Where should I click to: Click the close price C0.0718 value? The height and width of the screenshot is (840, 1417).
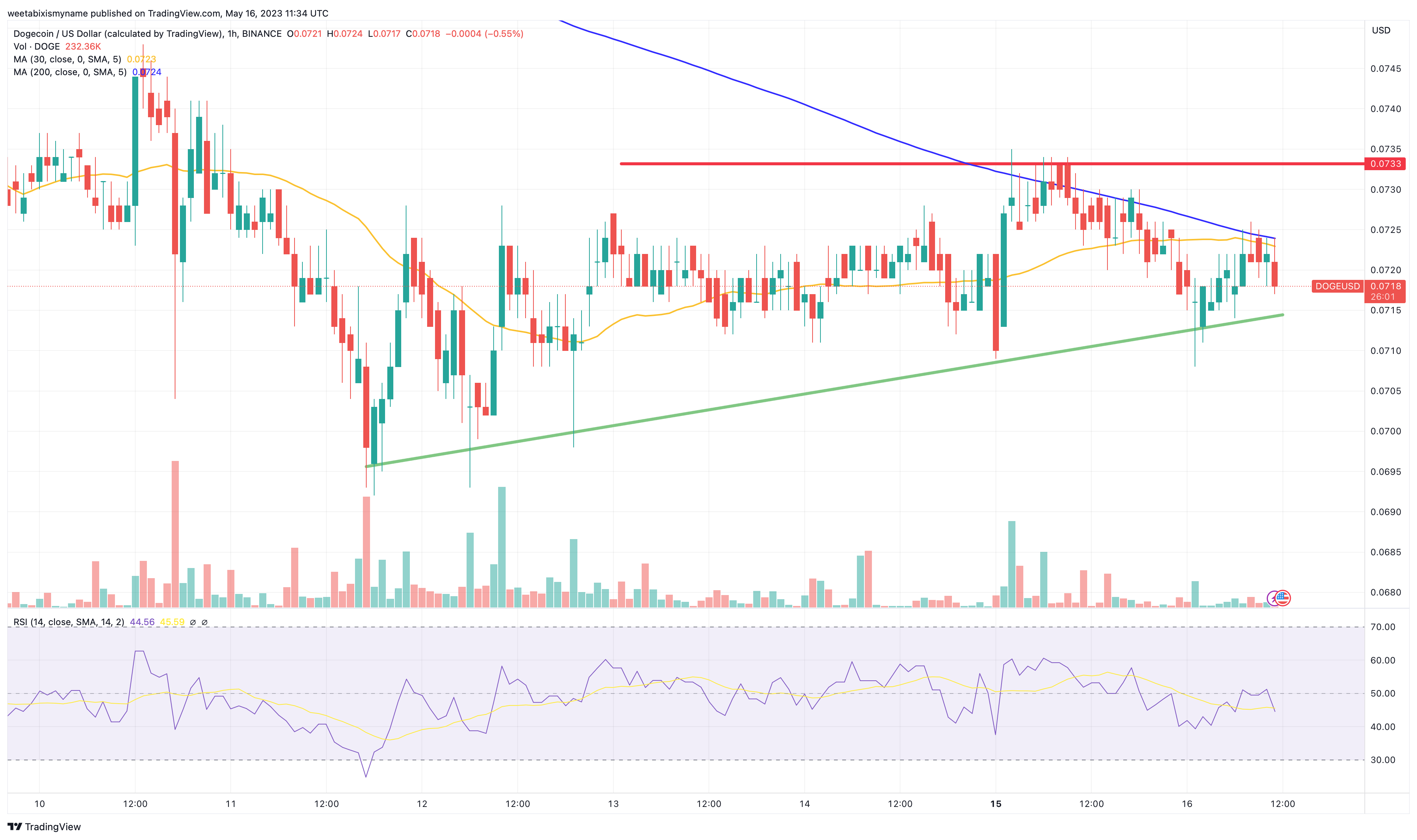[423, 34]
